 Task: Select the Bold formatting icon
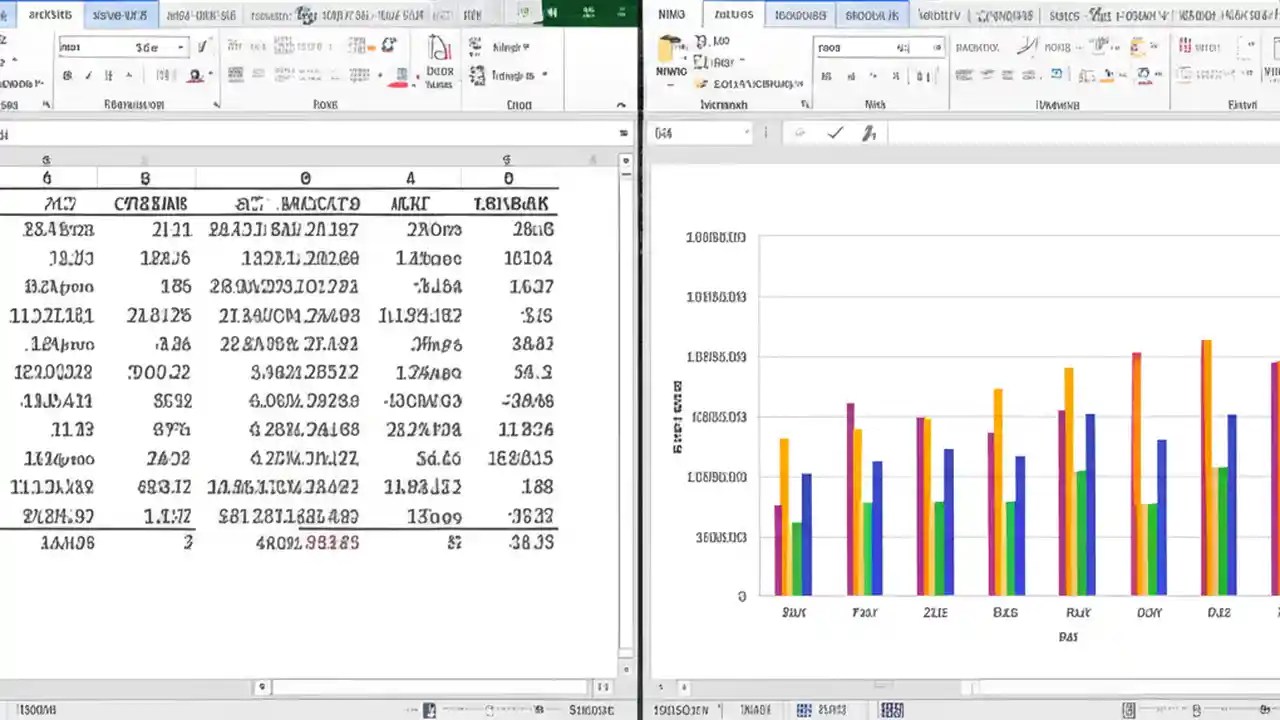[68, 76]
